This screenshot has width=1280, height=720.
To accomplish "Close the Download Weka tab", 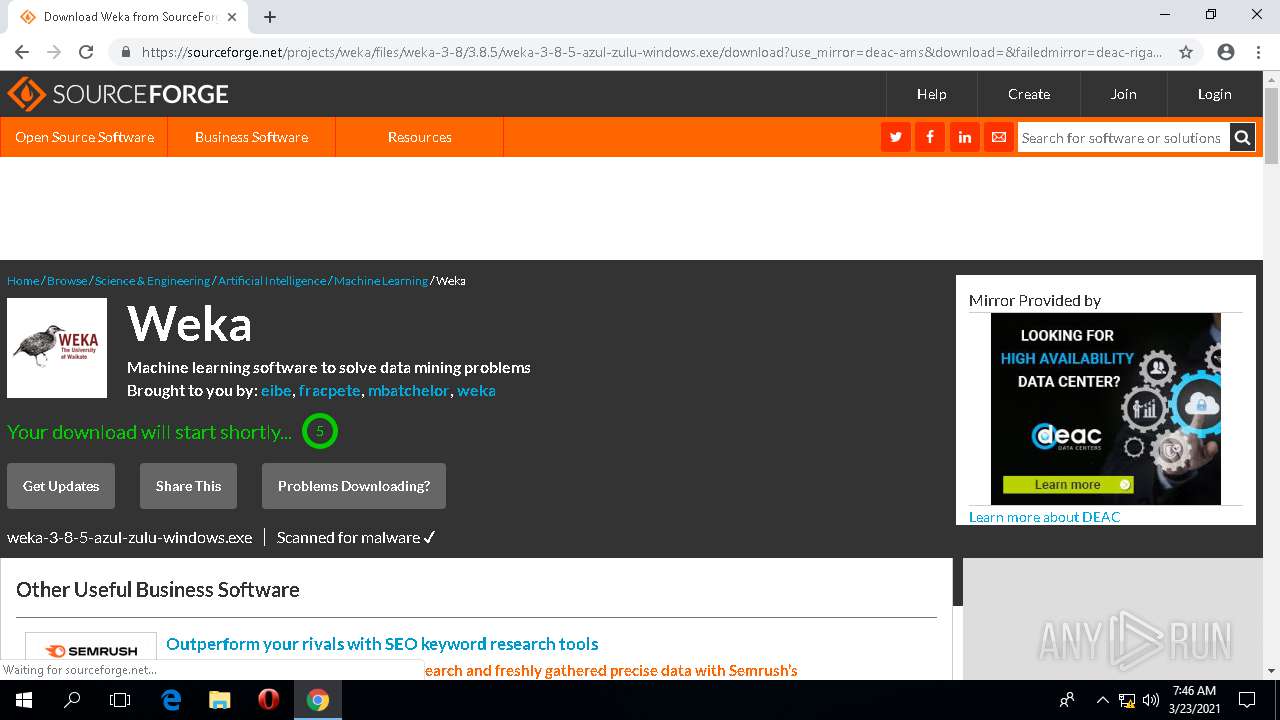I will coord(232,17).
